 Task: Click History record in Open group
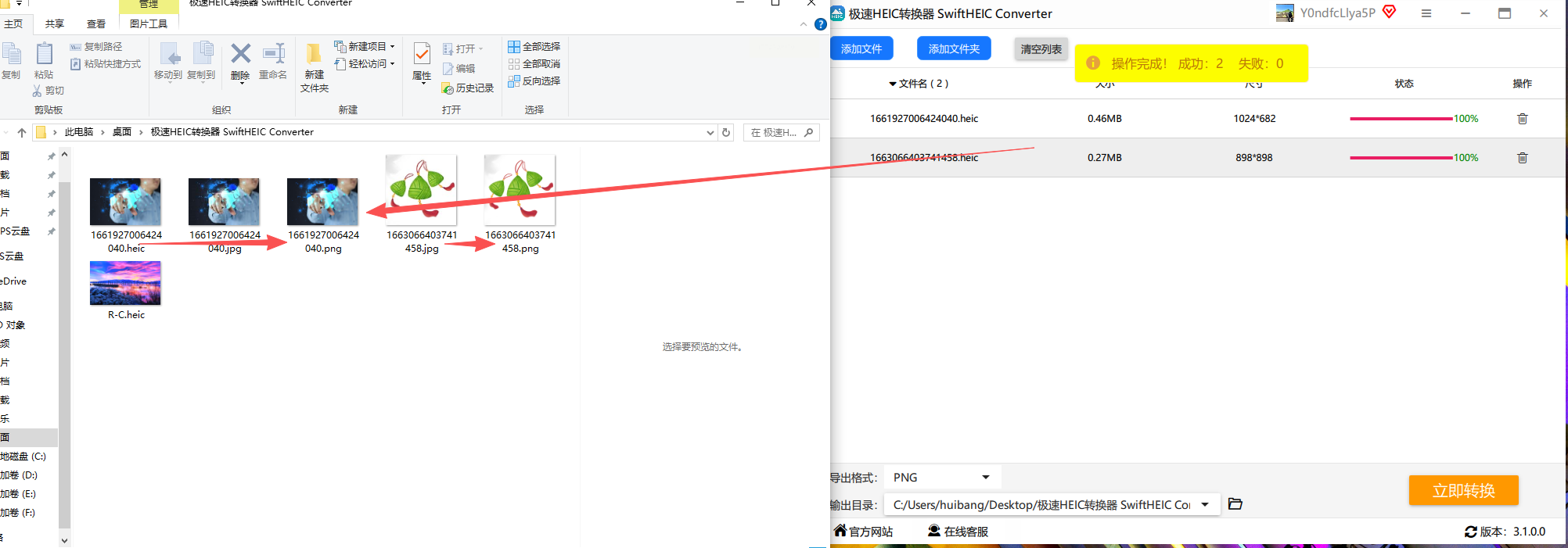point(468,88)
